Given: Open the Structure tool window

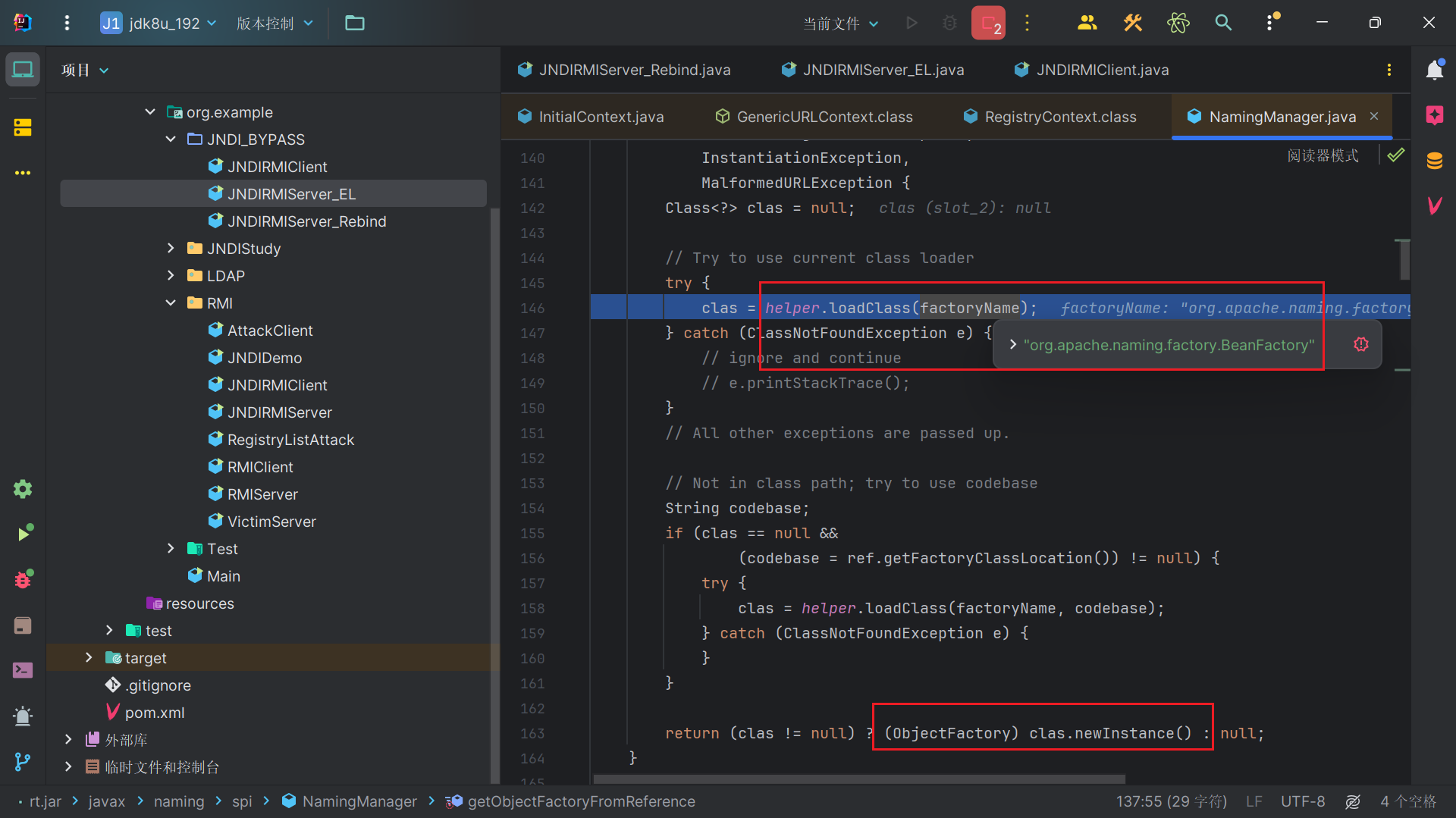Looking at the screenshot, I should (x=23, y=127).
